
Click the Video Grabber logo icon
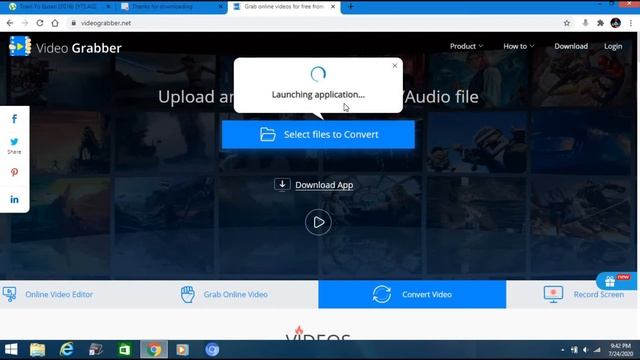(x=20, y=46)
